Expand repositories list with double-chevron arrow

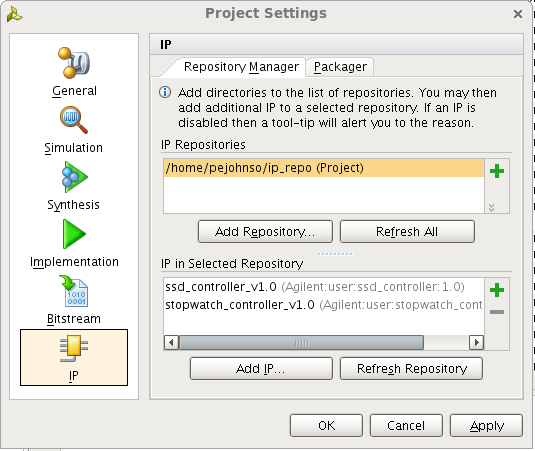coord(491,207)
